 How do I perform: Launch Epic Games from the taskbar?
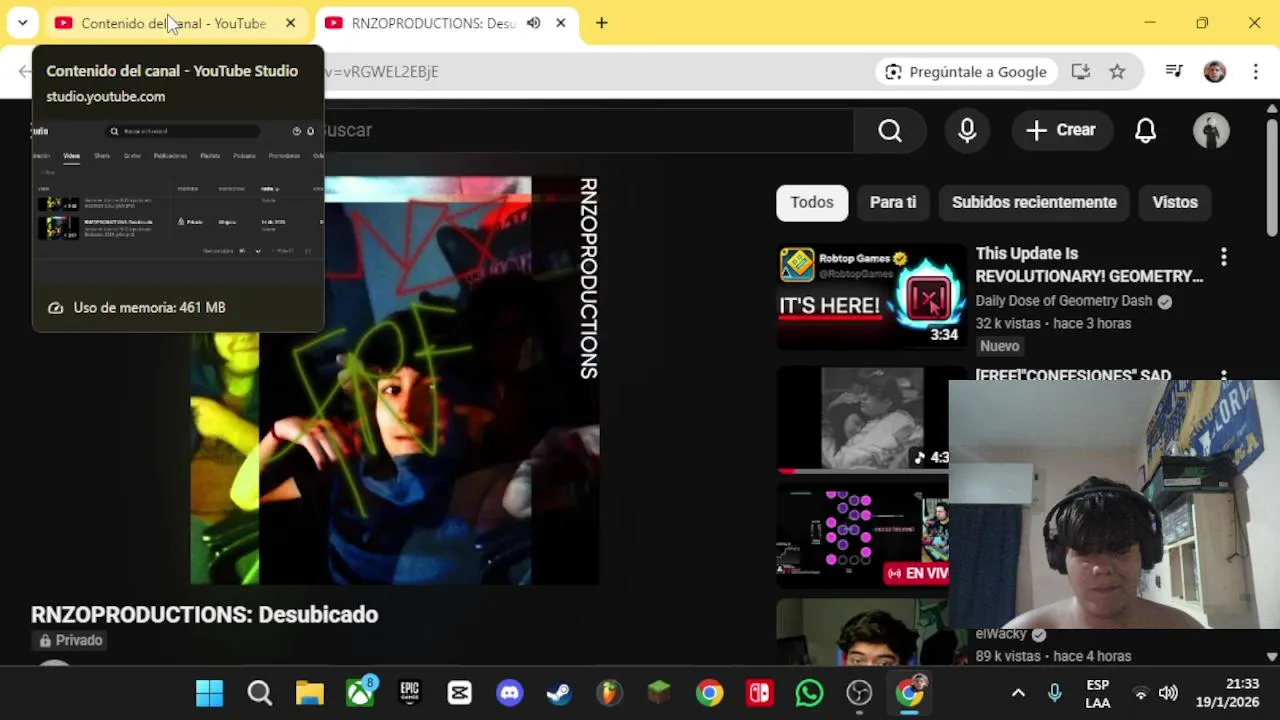pyautogui.click(x=410, y=693)
